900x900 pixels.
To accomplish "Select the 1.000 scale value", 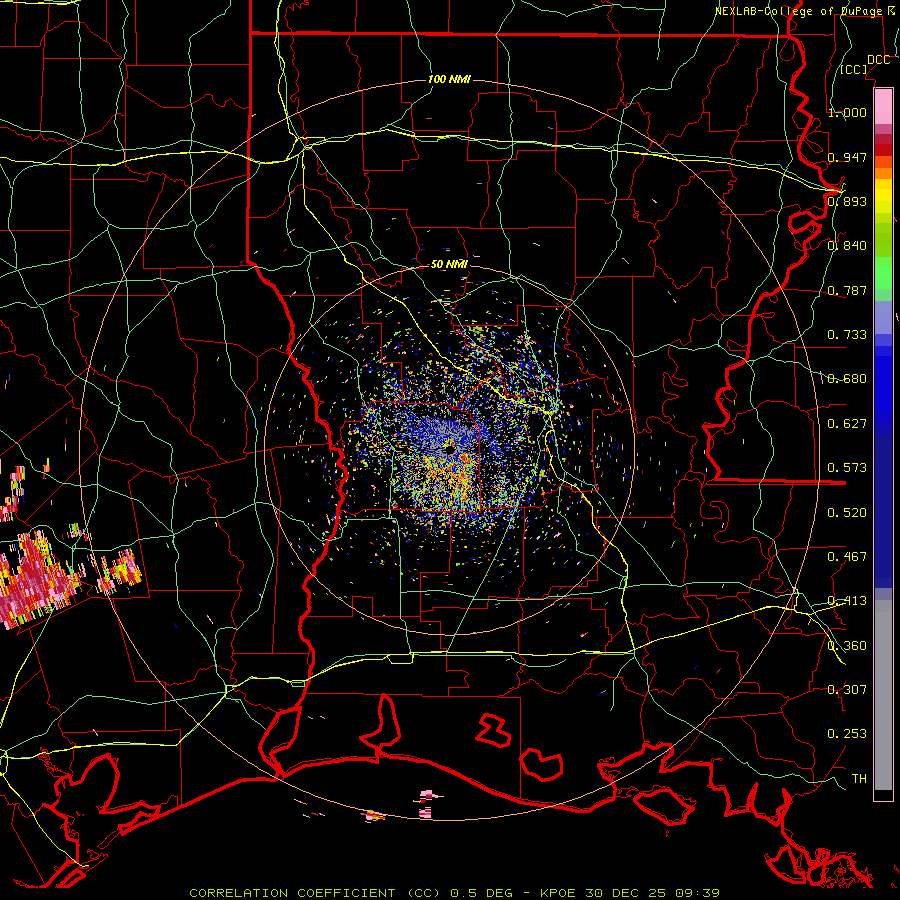I will 847,112.
